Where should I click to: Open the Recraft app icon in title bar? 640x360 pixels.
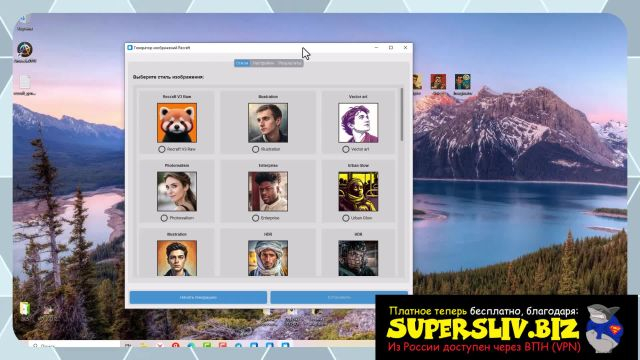pos(130,48)
